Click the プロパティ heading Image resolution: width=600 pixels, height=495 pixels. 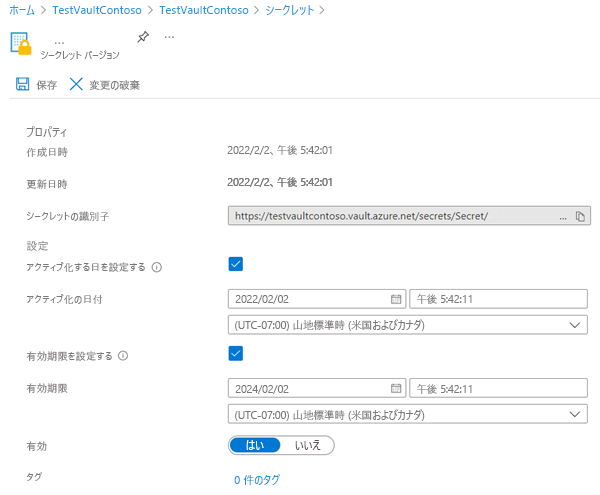[47, 132]
